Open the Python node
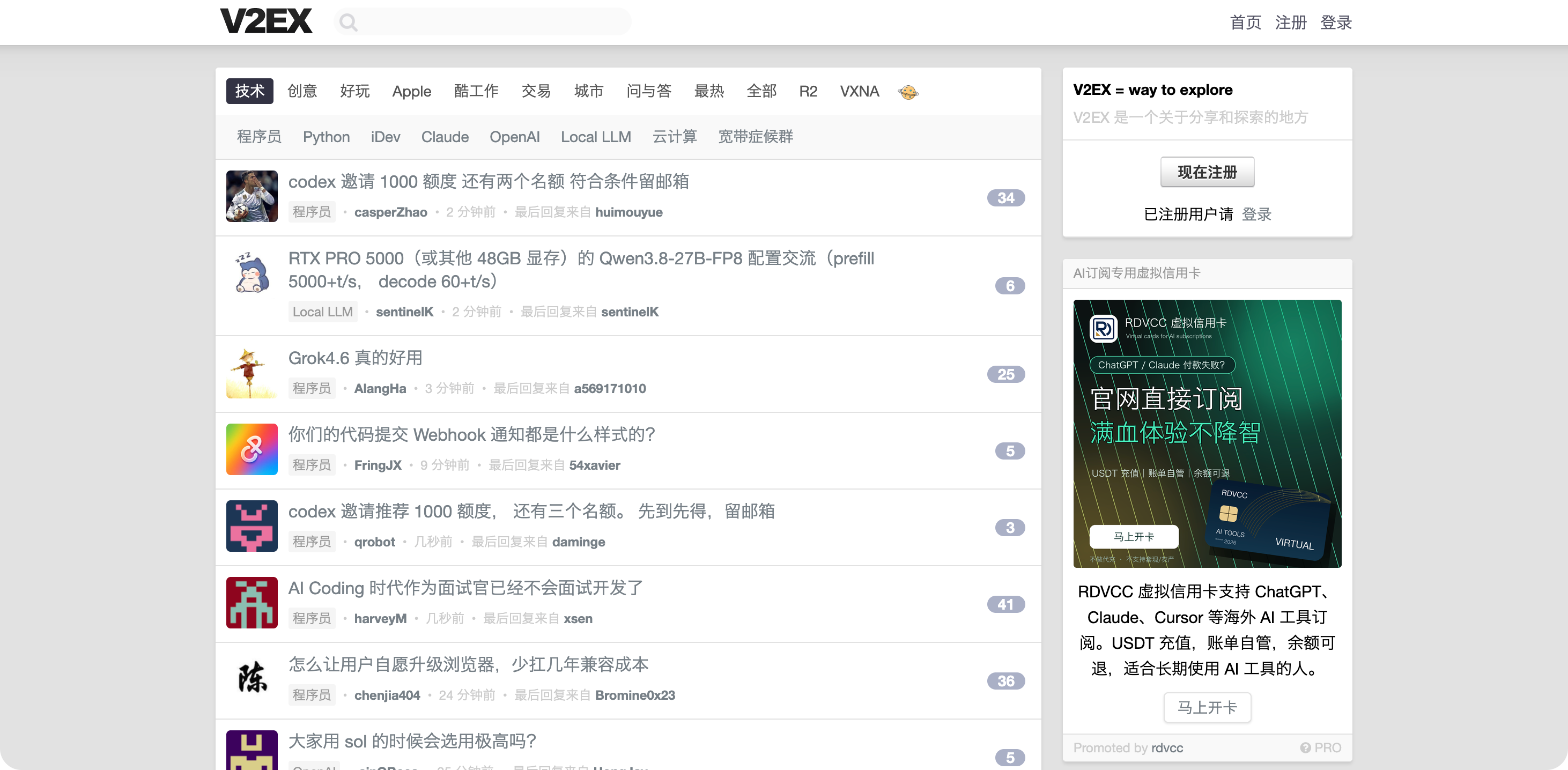This screenshot has height=770, width=1568. (x=326, y=137)
